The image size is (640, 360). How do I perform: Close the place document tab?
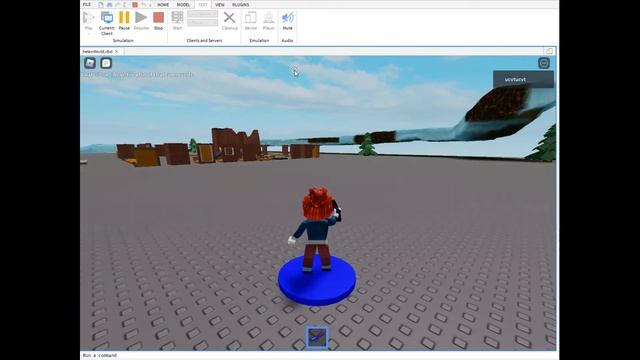pyautogui.click(x=117, y=51)
